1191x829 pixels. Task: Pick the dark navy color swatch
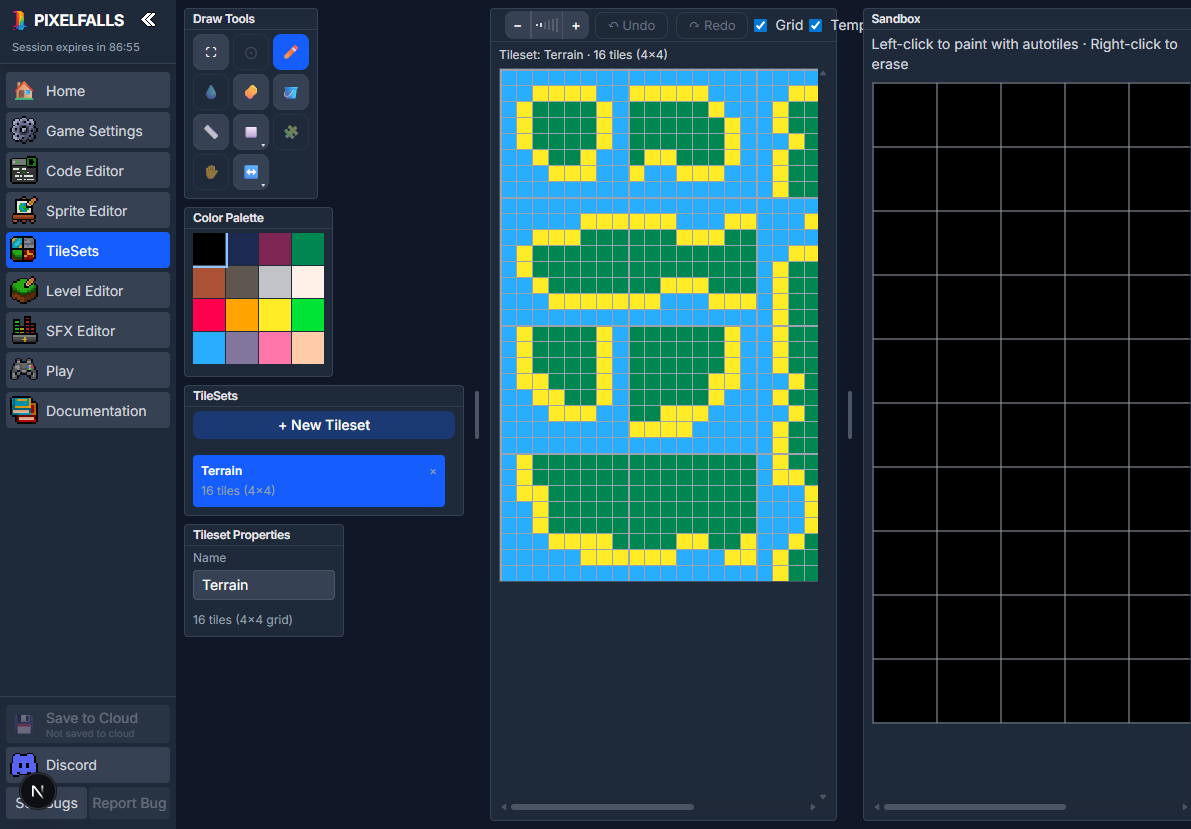tap(242, 249)
